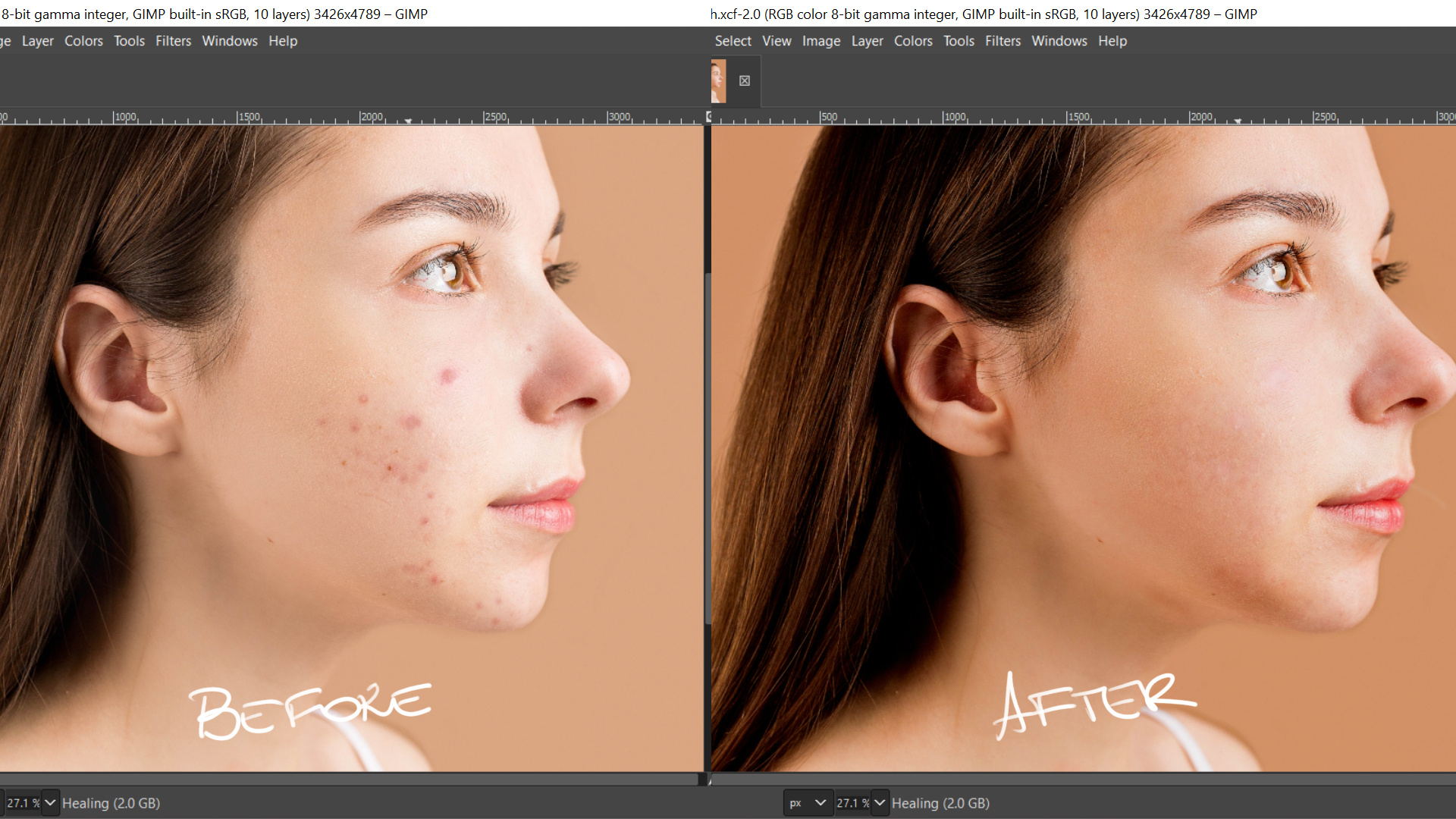Open the Colors menu in left window
Viewport: 1456px width, 819px height.
83,41
